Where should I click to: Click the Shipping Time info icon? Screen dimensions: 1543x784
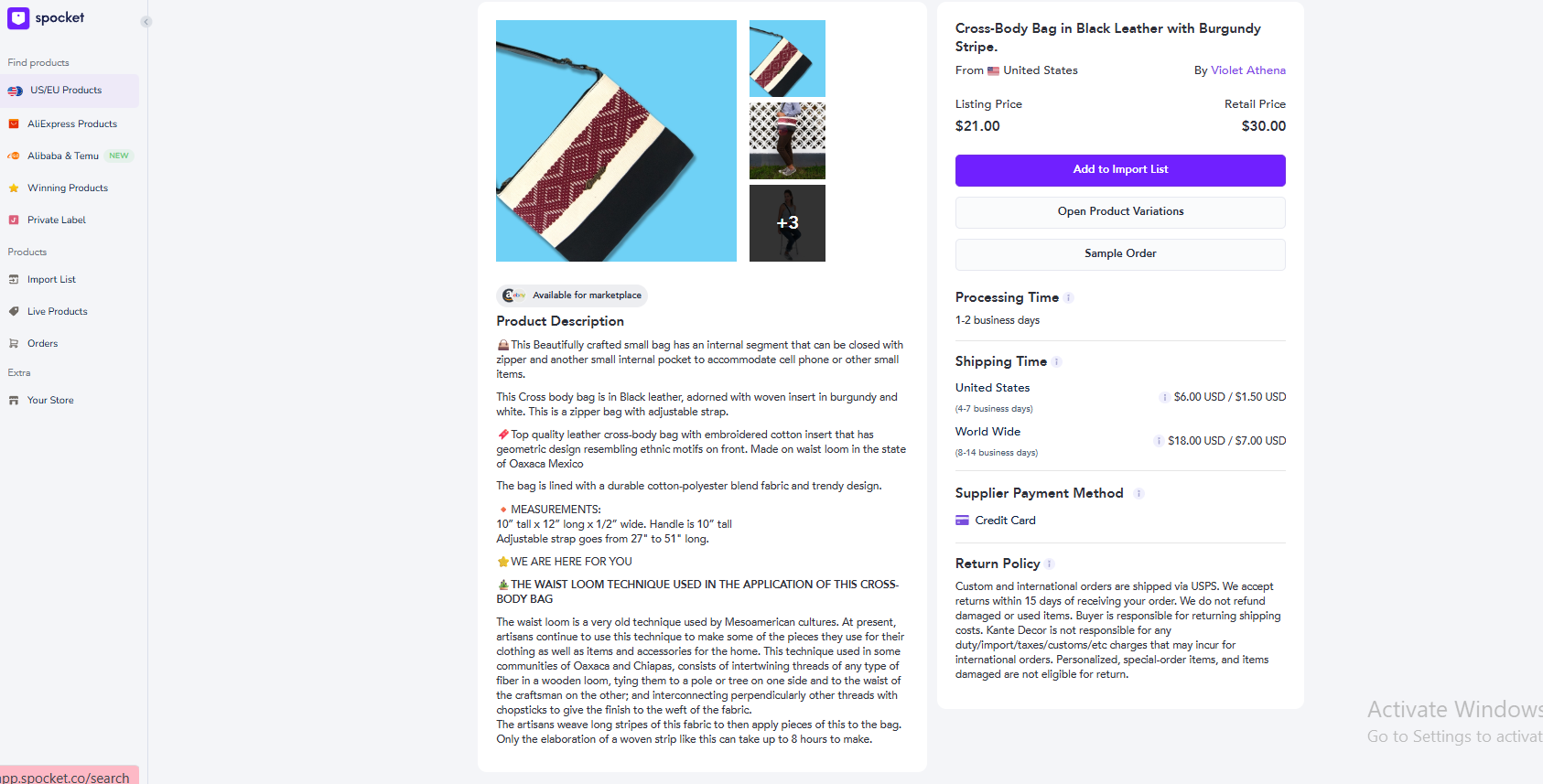point(1057,362)
